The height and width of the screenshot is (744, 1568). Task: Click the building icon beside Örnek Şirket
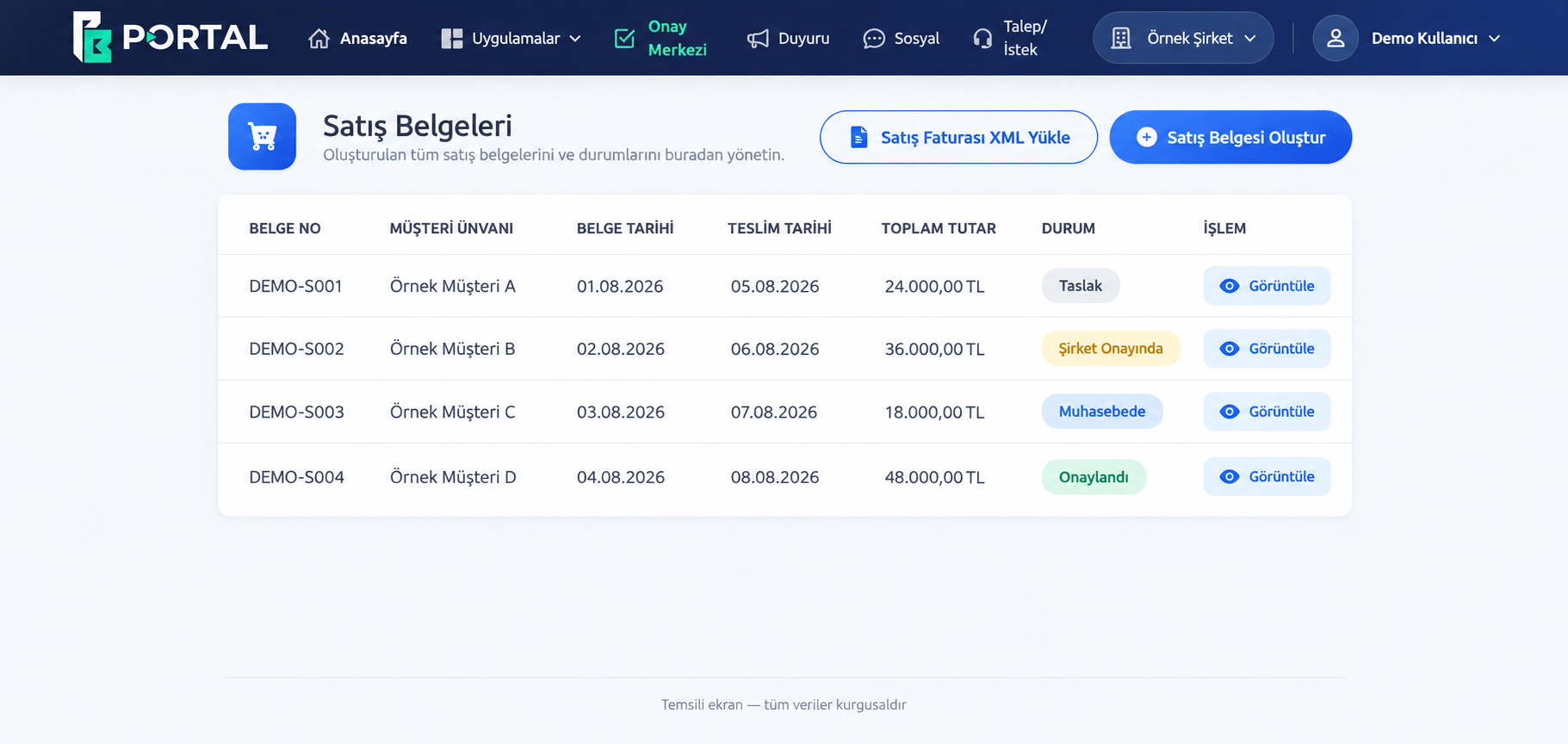pos(1120,39)
